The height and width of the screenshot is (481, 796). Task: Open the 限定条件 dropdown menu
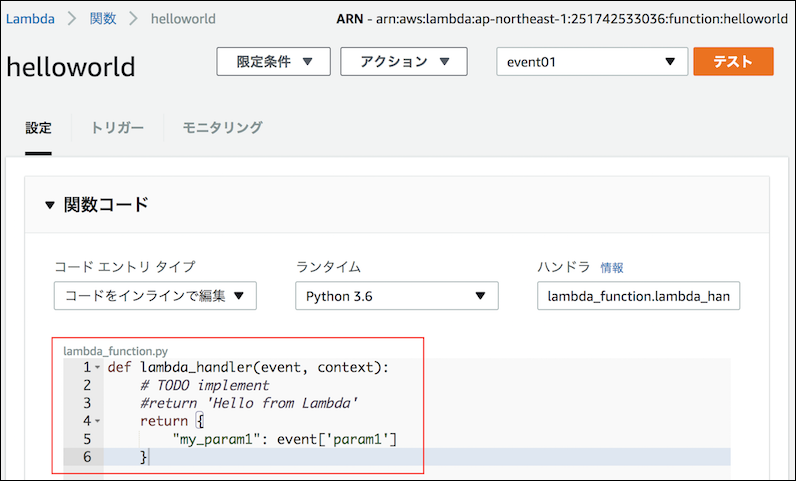[272, 61]
